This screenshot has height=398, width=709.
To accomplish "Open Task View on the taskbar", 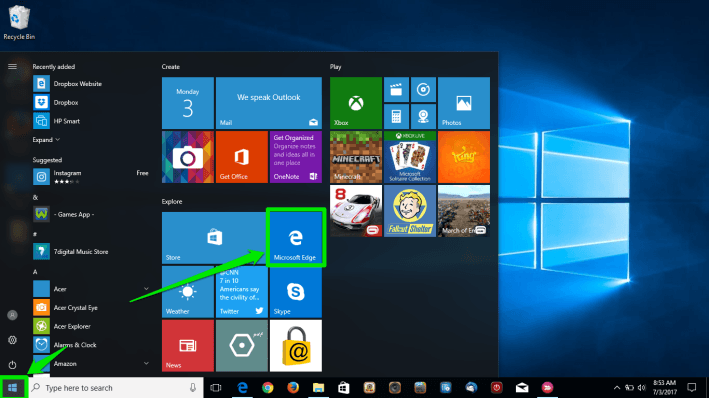I will click(216, 388).
